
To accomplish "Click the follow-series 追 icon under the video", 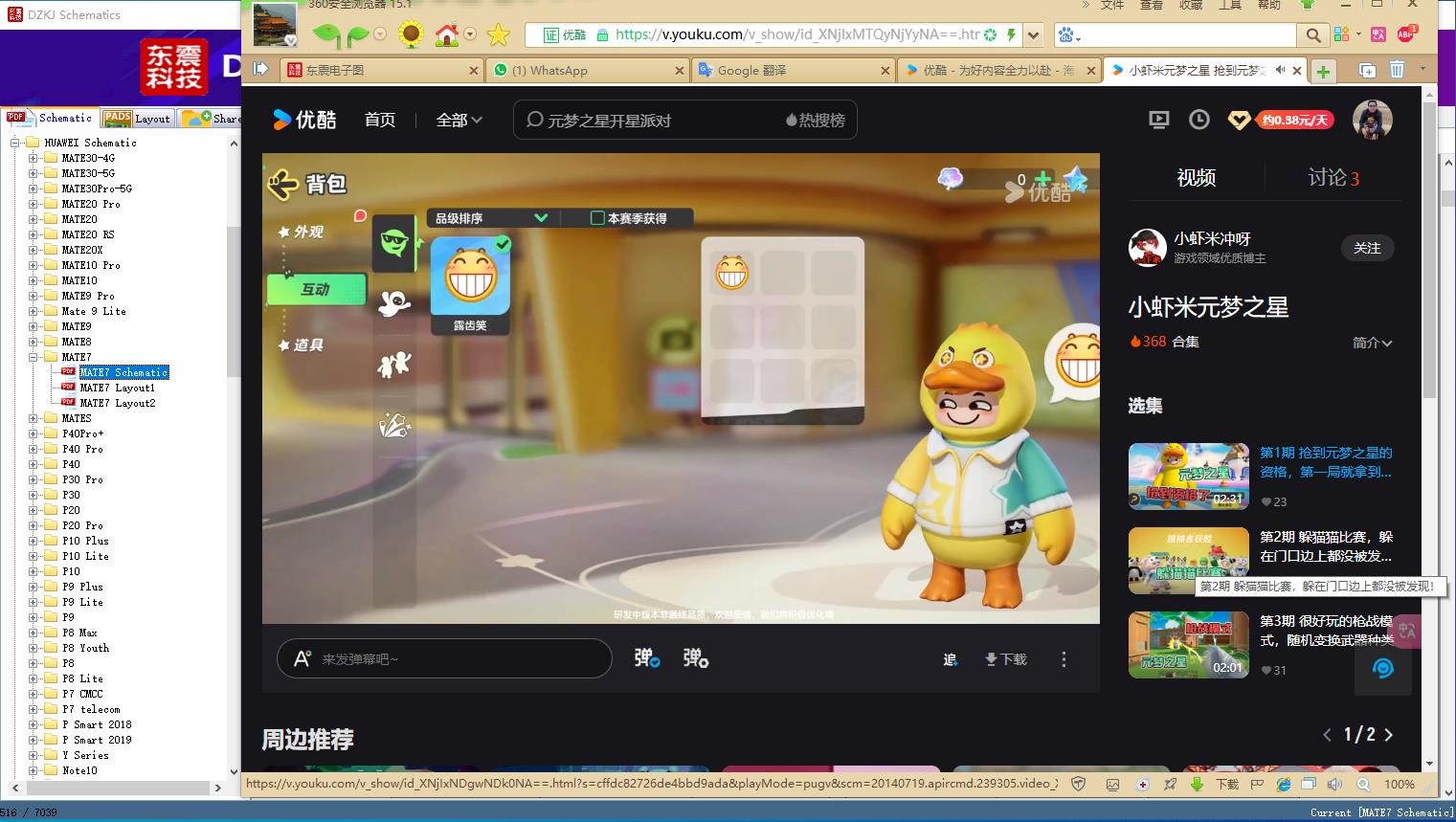I will click(x=950, y=659).
